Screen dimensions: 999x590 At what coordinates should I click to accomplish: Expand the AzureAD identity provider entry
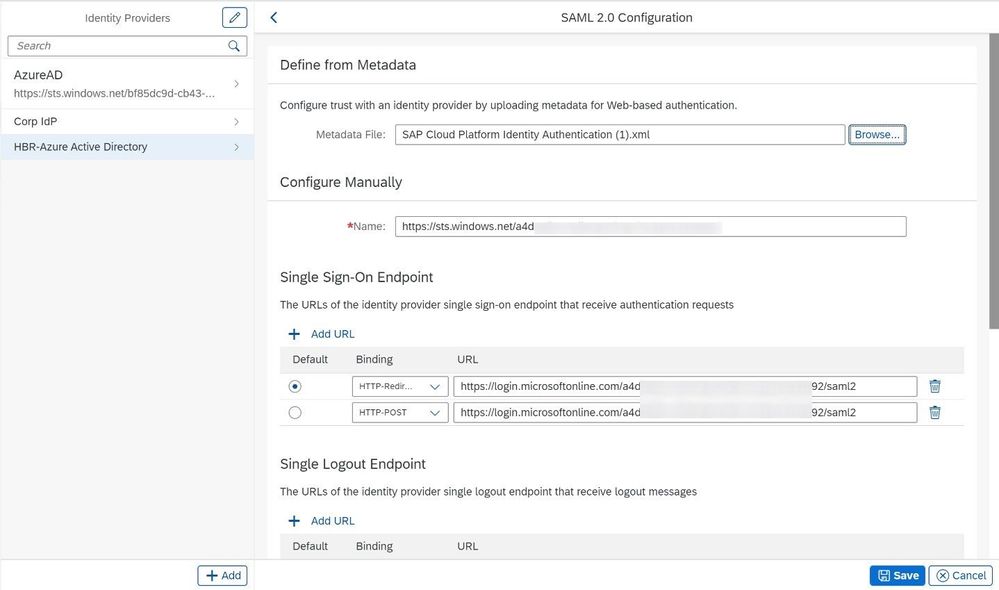tap(236, 84)
